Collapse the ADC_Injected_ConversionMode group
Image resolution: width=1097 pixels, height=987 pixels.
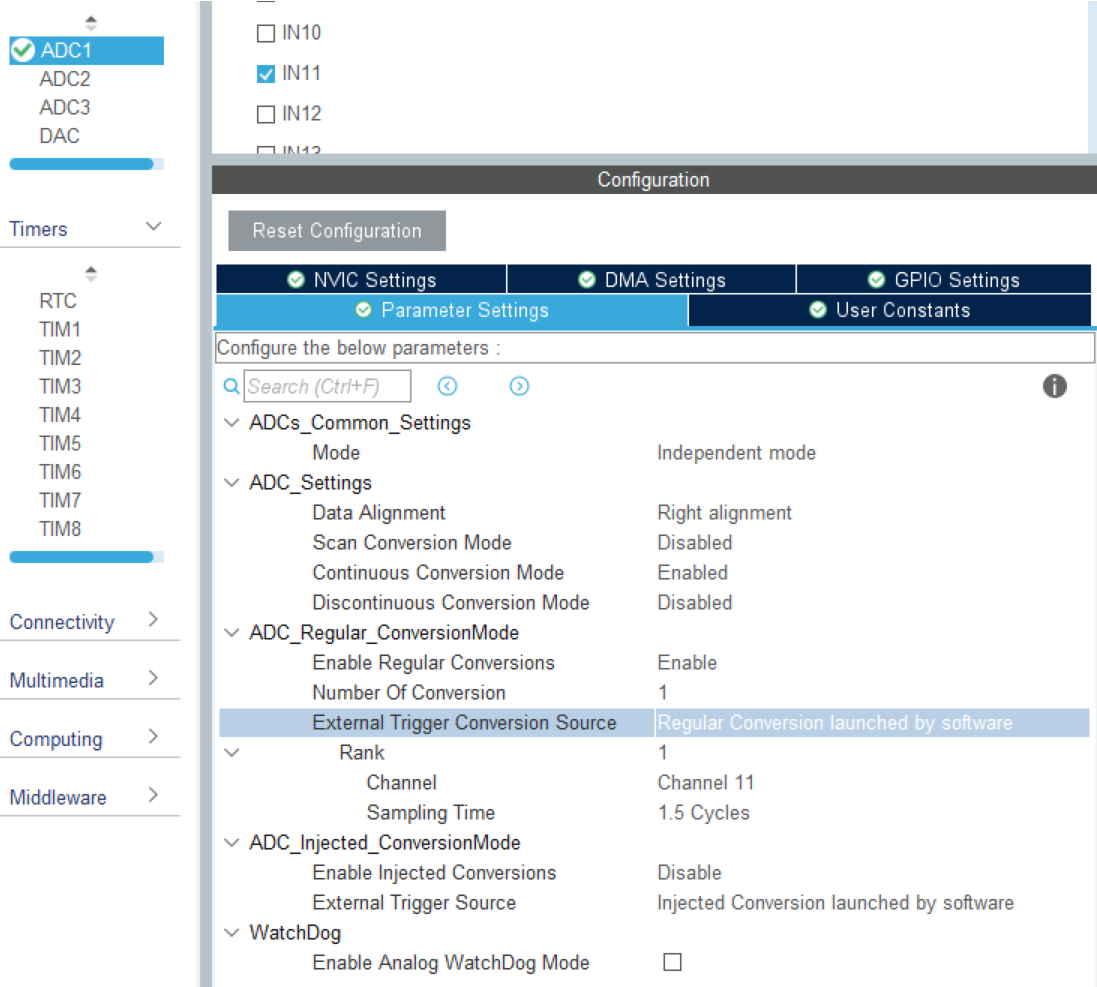tap(232, 842)
